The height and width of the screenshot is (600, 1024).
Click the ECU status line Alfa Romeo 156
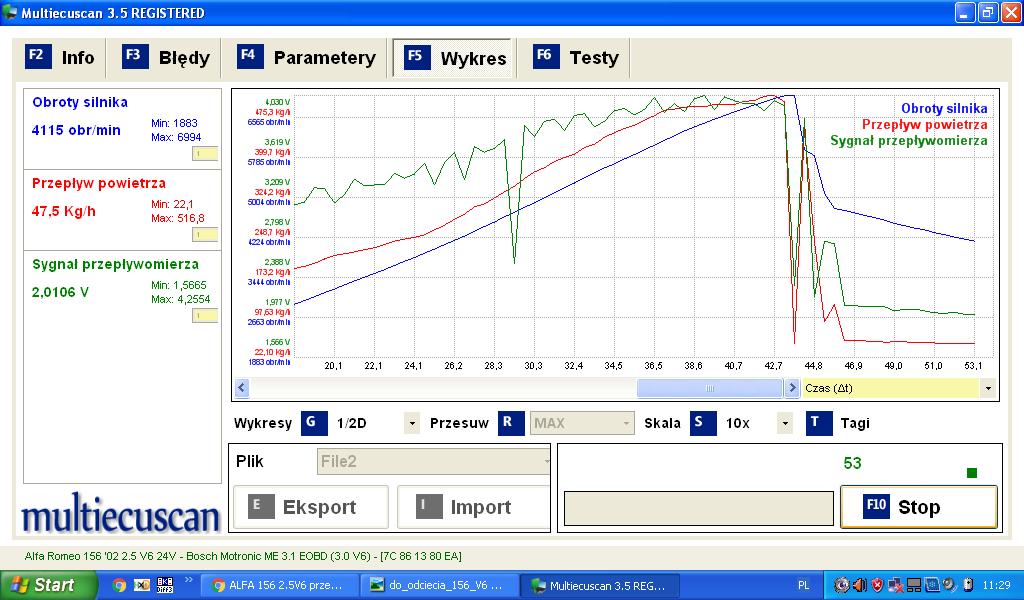tap(243, 556)
